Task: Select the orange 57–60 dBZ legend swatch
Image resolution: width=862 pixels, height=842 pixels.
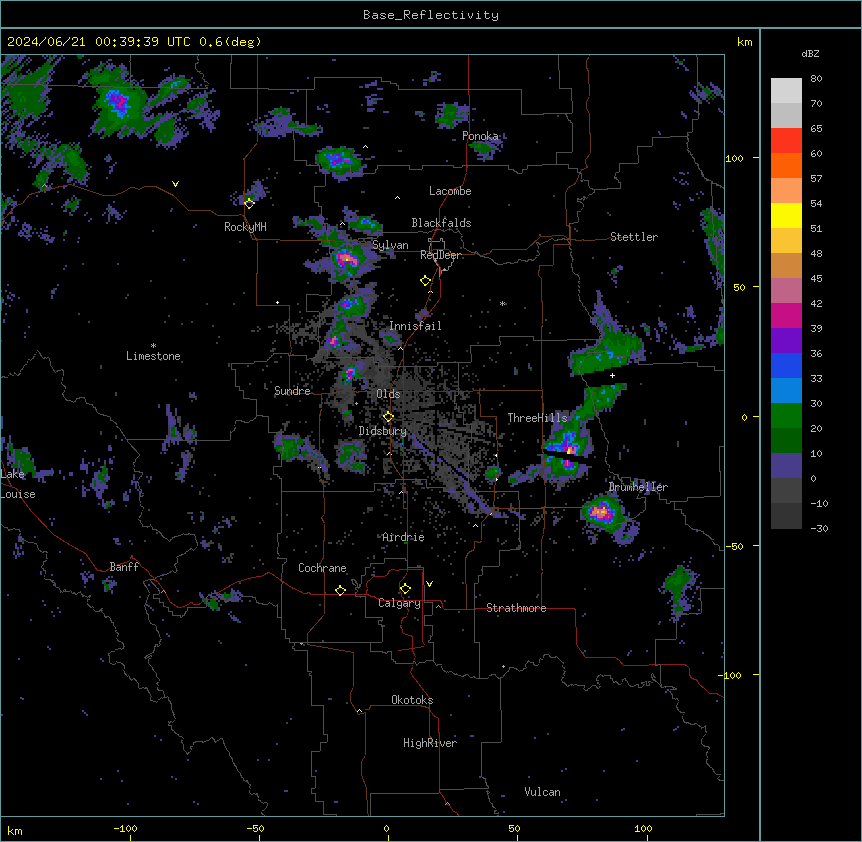Action: pyautogui.click(x=786, y=165)
